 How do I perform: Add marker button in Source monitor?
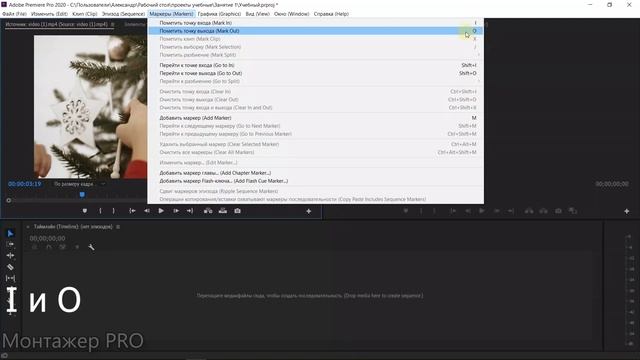(x=85, y=211)
